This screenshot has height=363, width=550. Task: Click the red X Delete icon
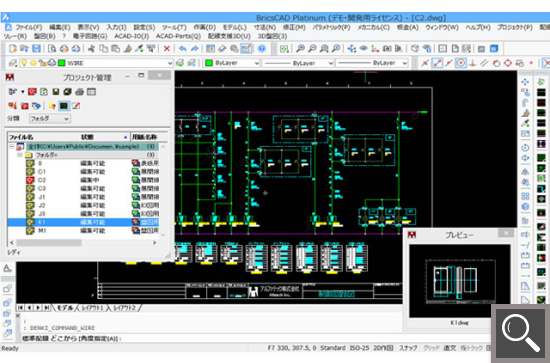tap(167, 48)
